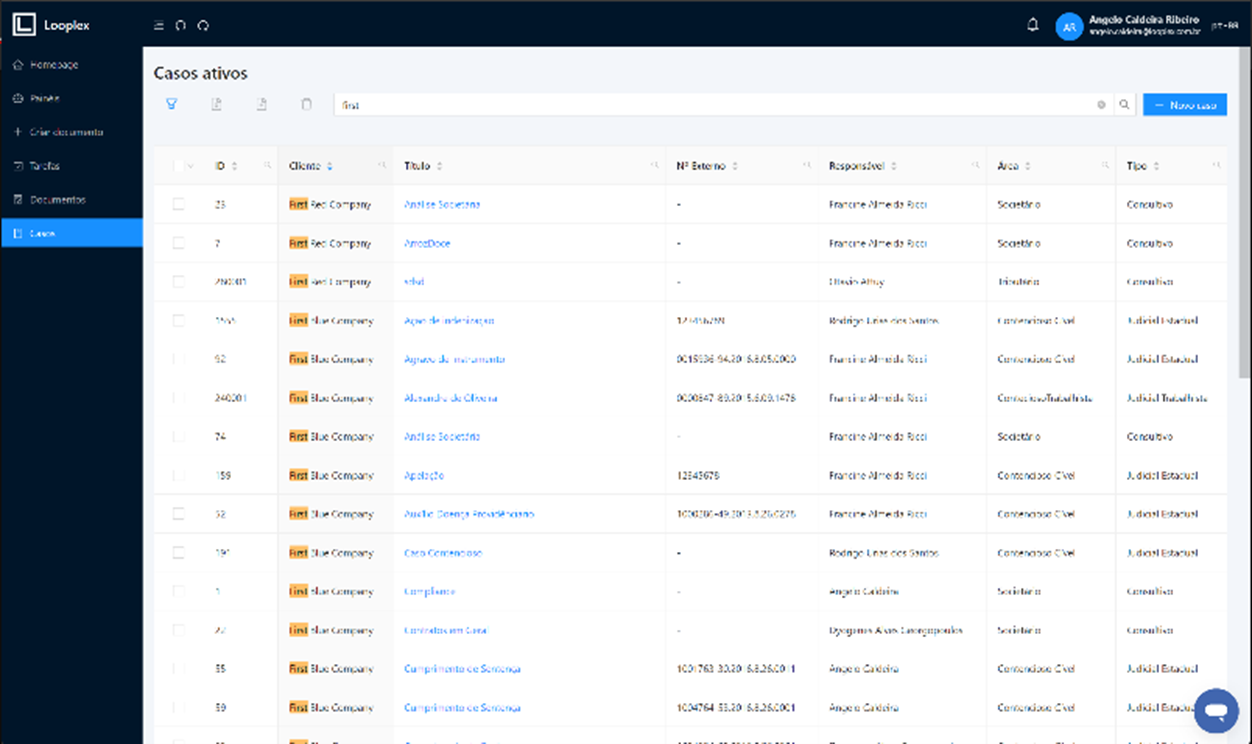Click the search icon in the Responsável column header
This screenshot has width=1252, height=744.
pyautogui.click(x=976, y=166)
